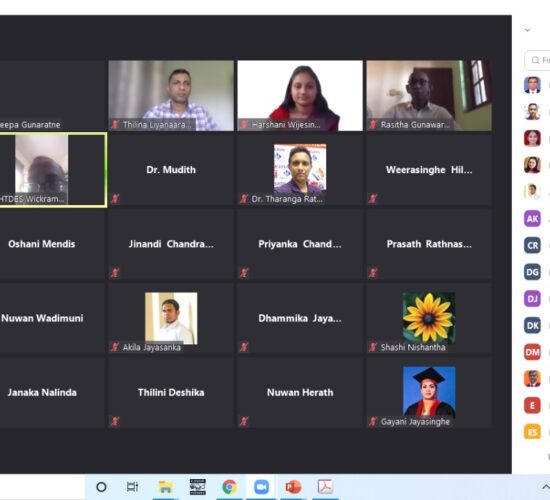The height and width of the screenshot is (500, 550).
Task: Select Shashi Nishantha's sunflower tile
Action: [429, 318]
